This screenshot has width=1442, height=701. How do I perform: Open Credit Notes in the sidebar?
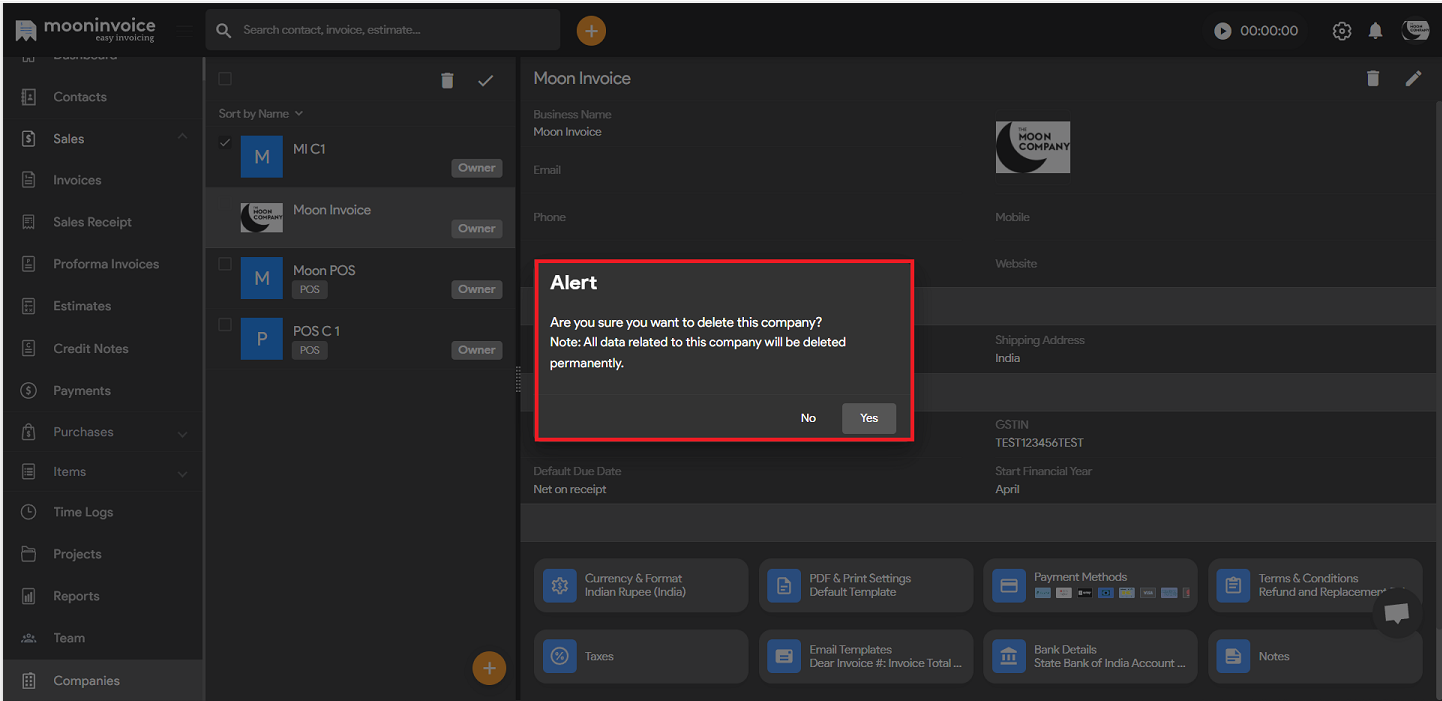point(91,348)
